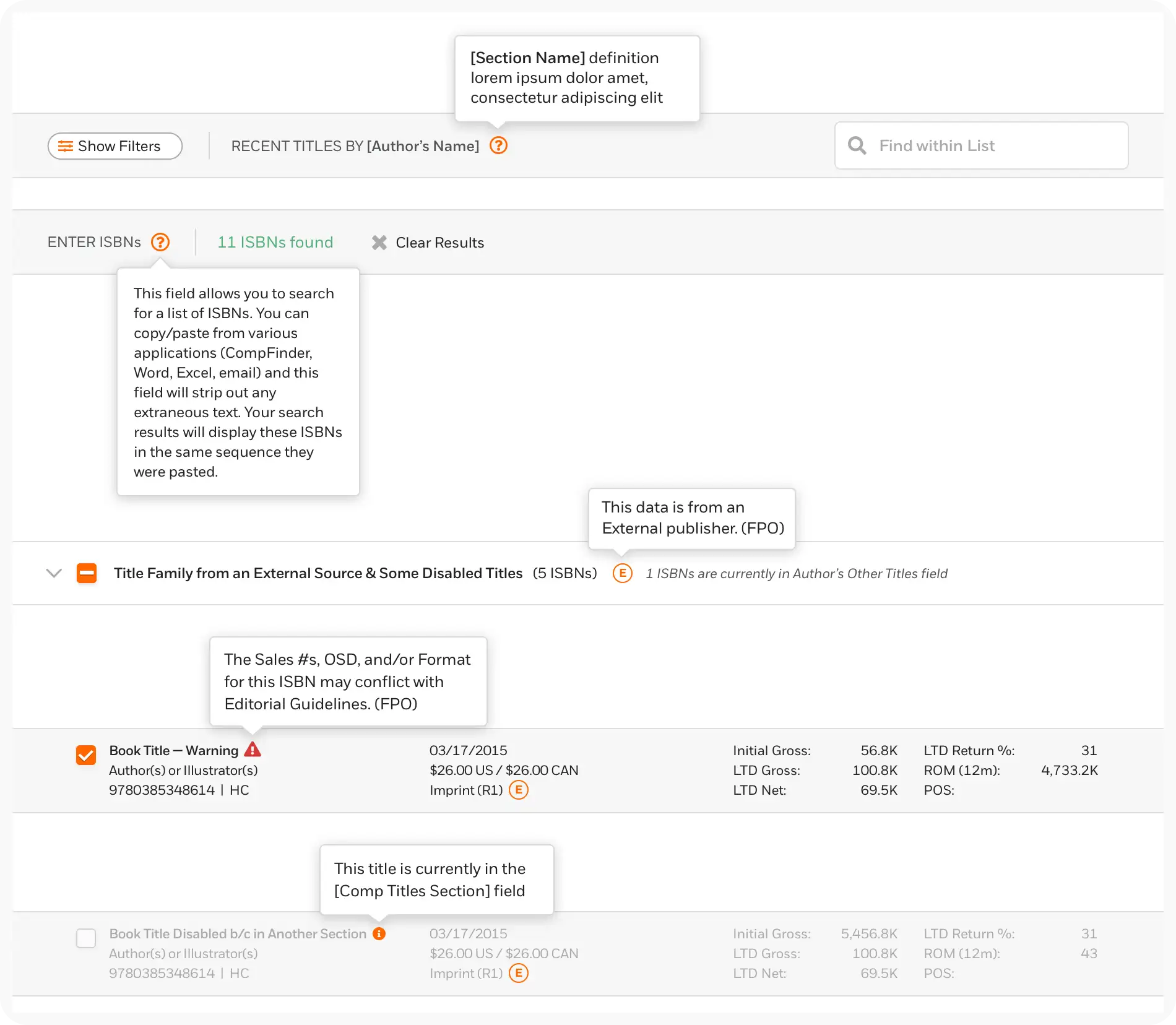1176x1025 pixels.
Task: Click the Clear Results text
Action: tap(439, 243)
